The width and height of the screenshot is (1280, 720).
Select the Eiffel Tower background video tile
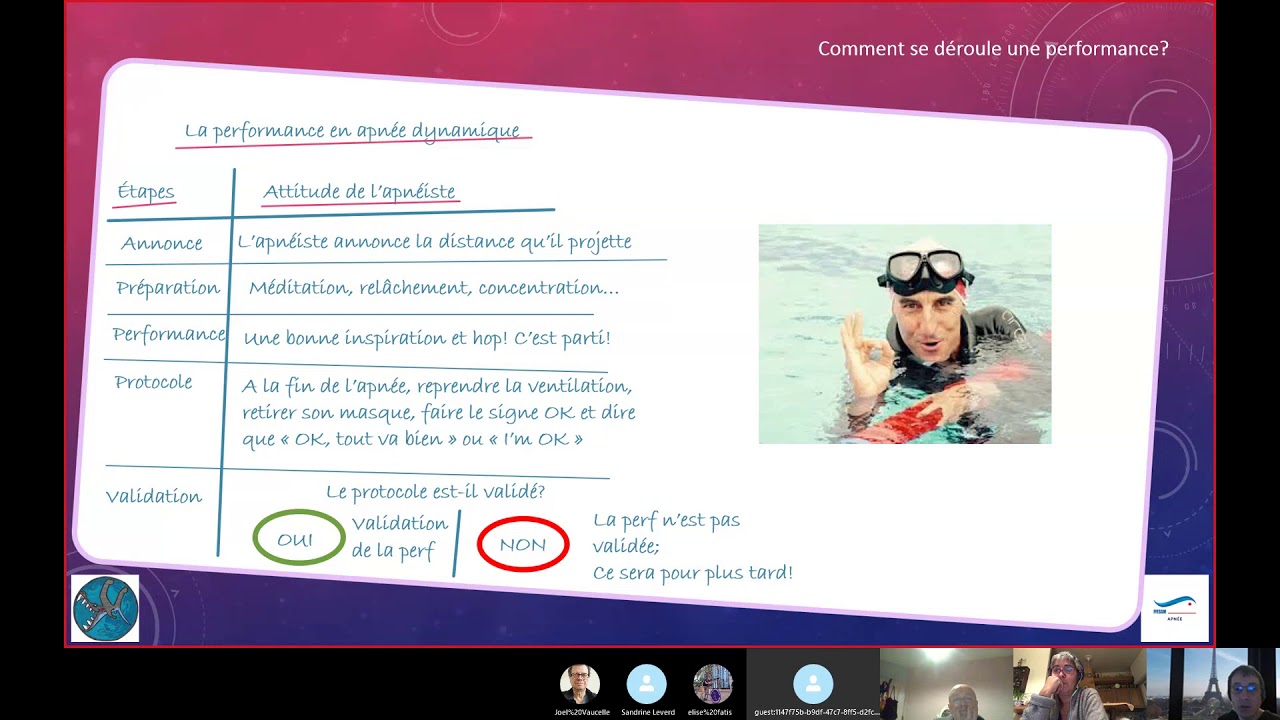point(1212,684)
